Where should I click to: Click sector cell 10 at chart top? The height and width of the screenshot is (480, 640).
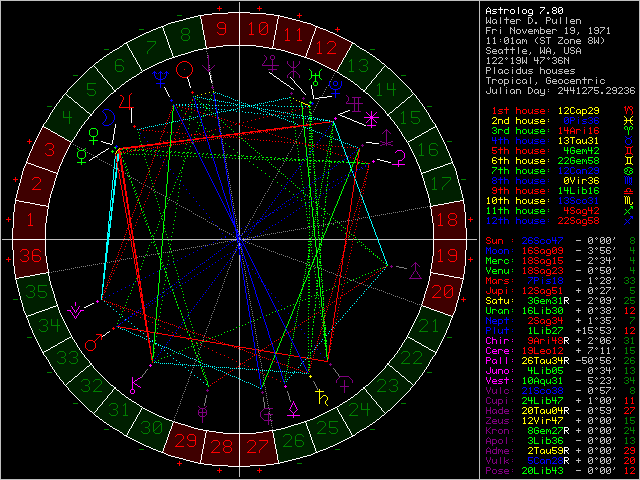pos(258,29)
